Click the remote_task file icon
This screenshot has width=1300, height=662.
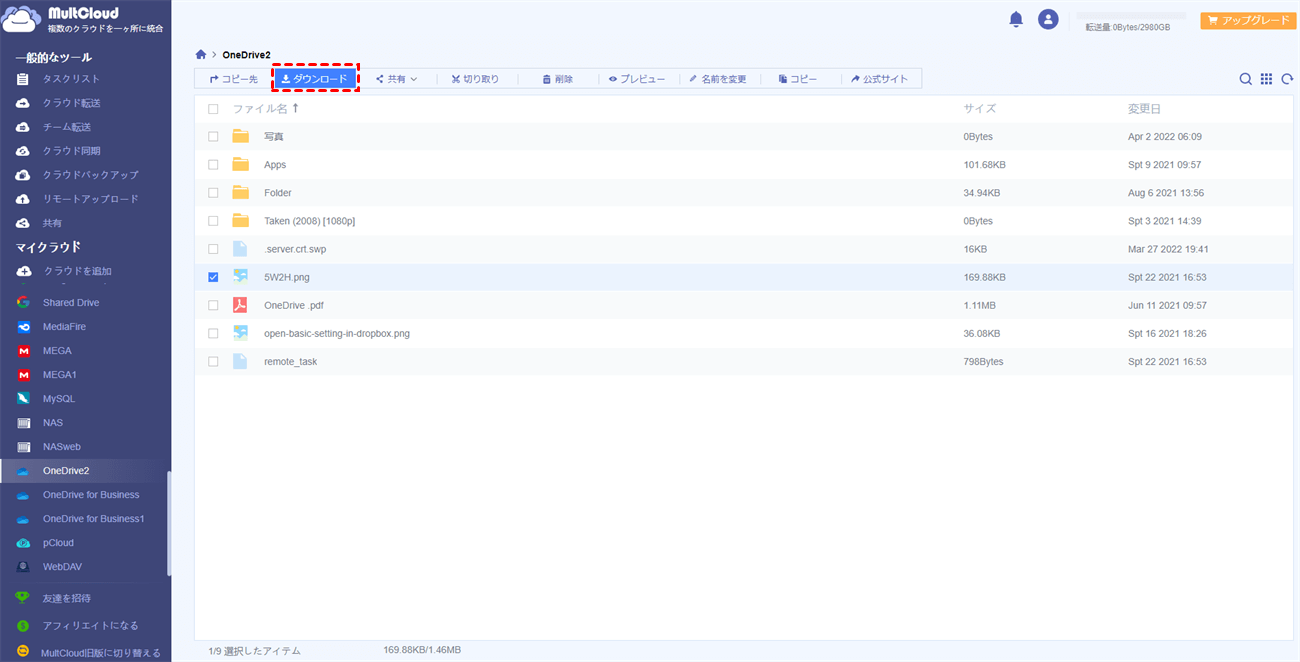pyautogui.click(x=240, y=361)
